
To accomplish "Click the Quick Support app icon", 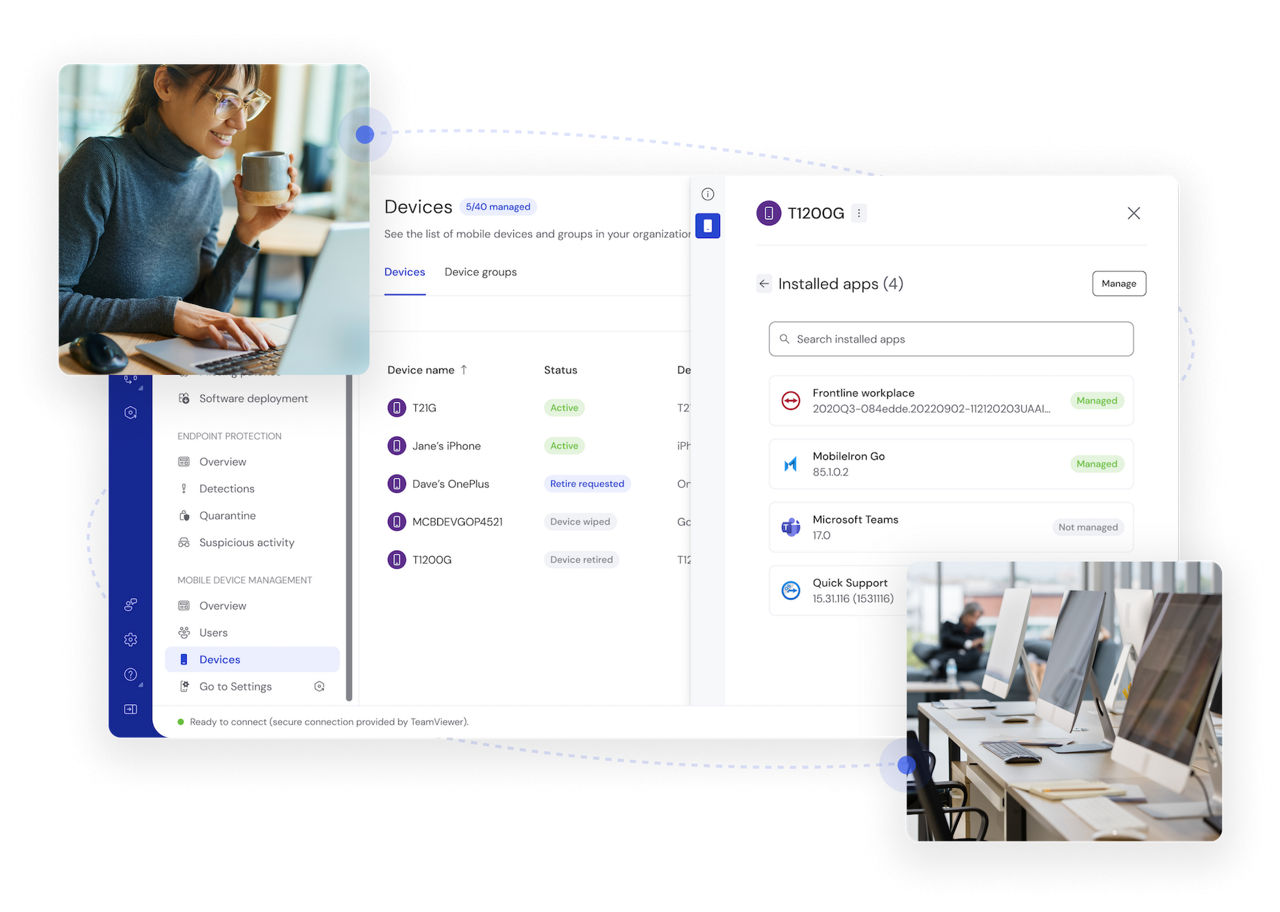I will pos(791,590).
